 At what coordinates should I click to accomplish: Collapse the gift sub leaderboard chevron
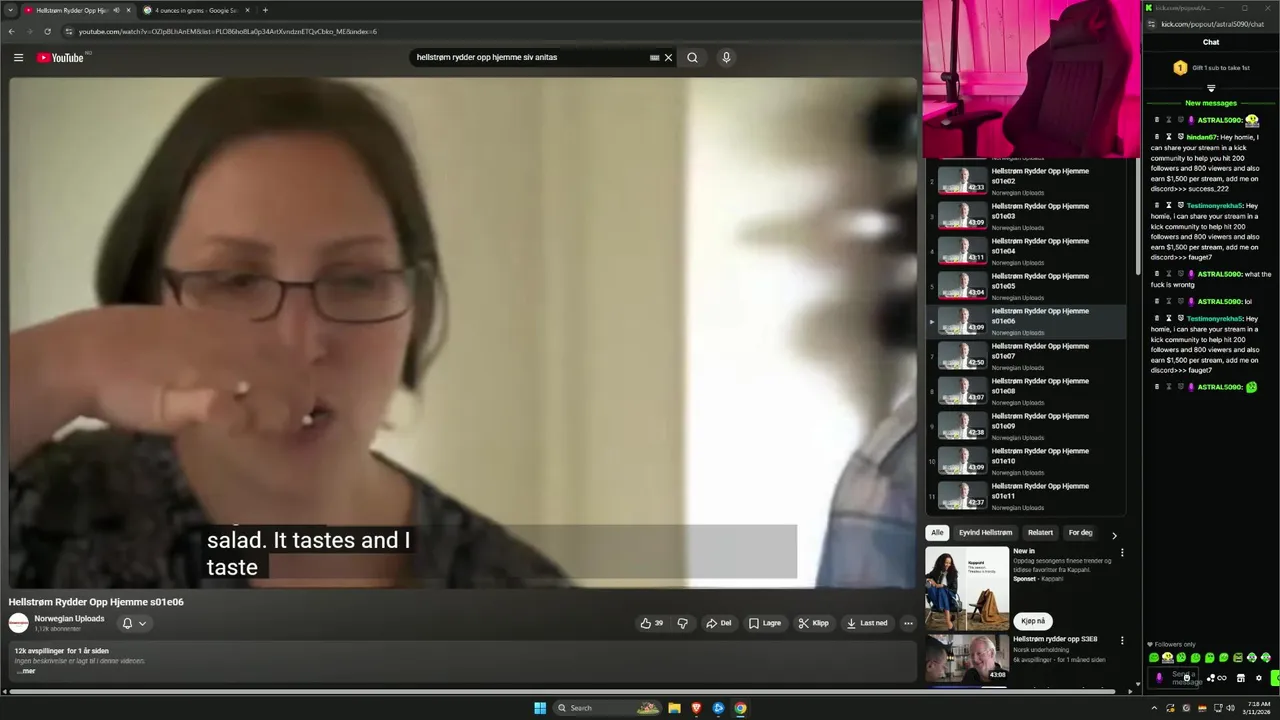tap(1211, 88)
